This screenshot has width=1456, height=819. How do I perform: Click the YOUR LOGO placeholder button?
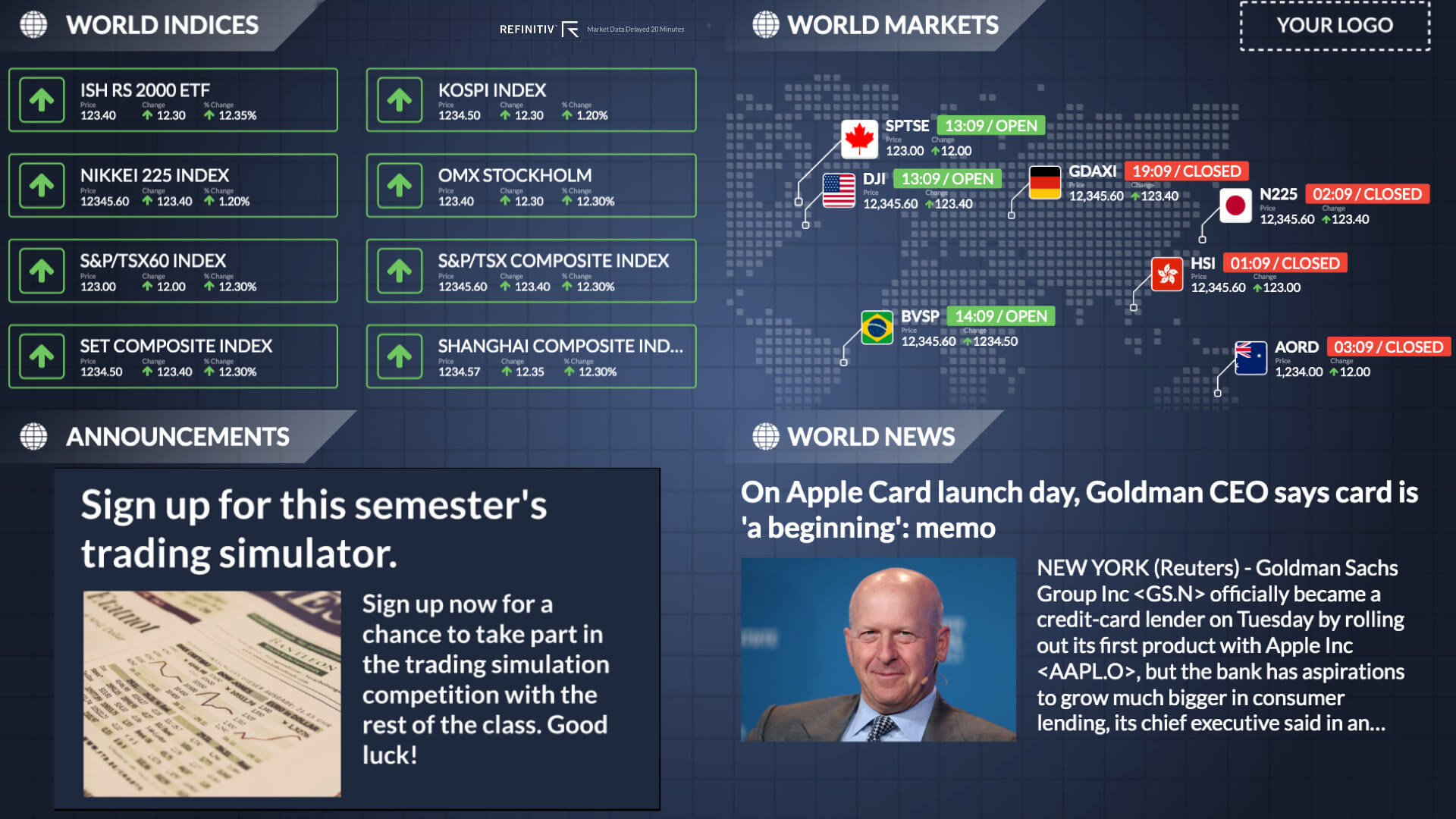pyautogui.click(x=1334, y=25)
